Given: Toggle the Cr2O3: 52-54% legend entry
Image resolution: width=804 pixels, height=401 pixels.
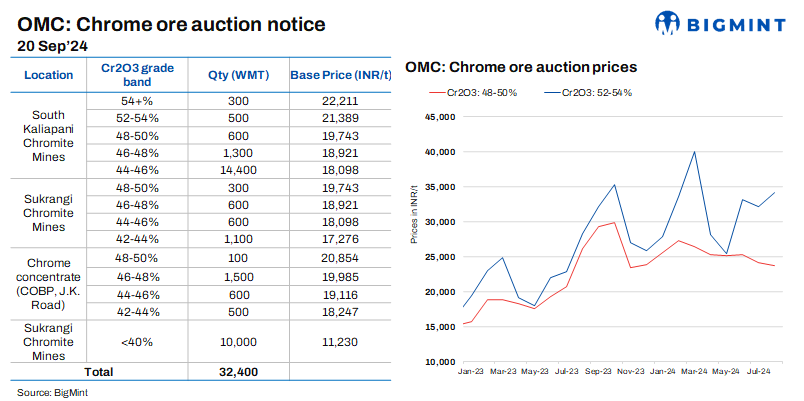Looking at the screenshot, I should point(589,92).
